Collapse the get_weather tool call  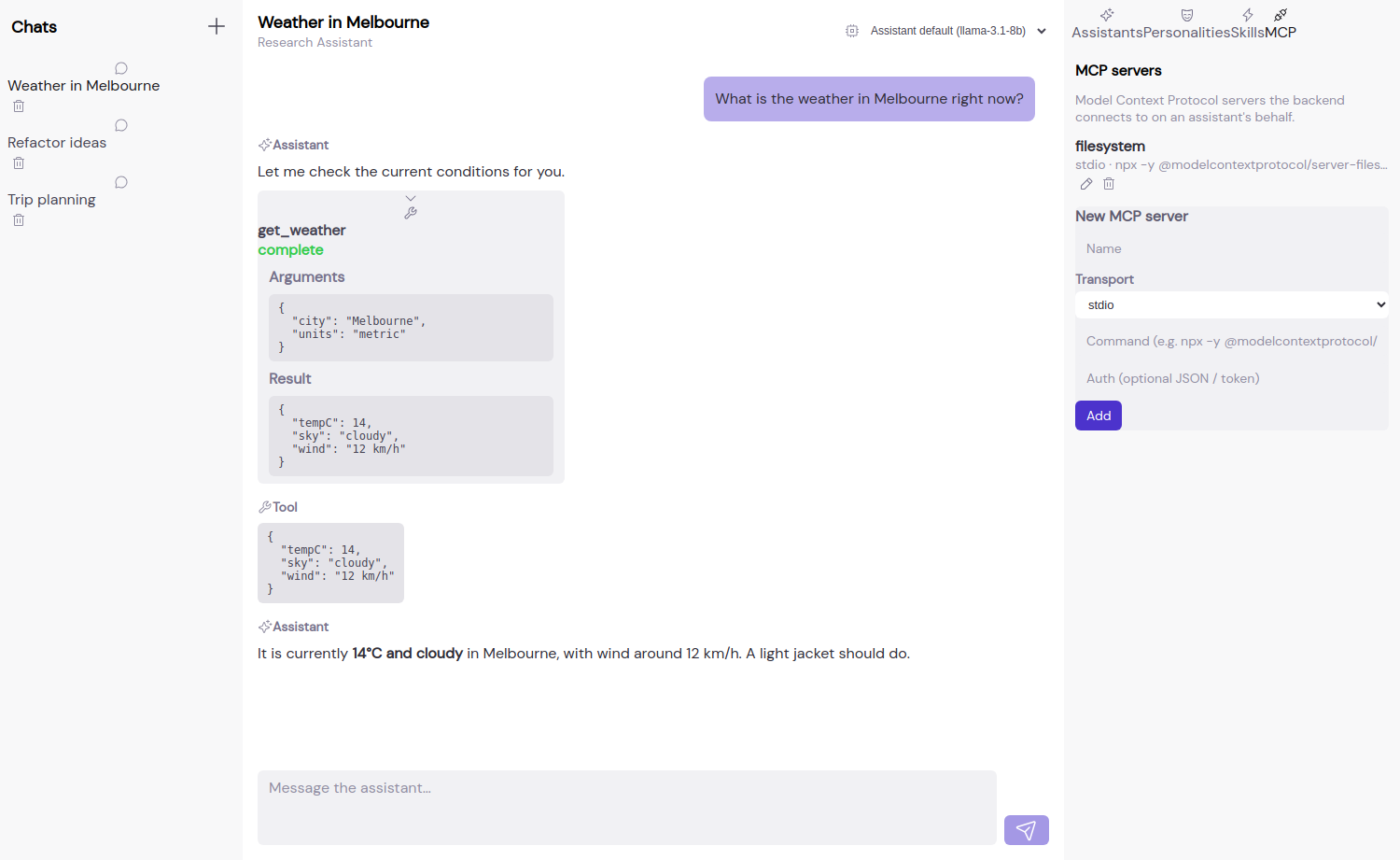[x=411, y=198]
